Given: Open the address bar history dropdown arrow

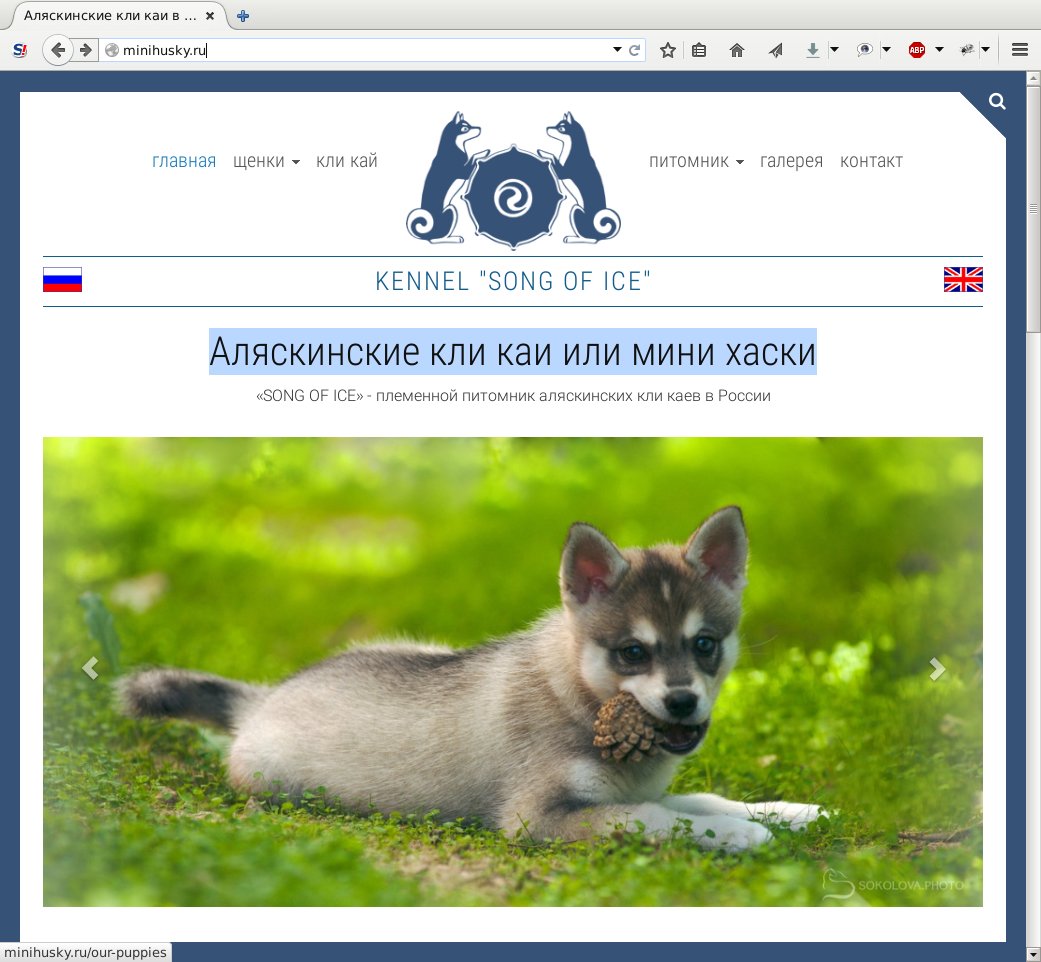Looking at the screenshot, I should (x=617, y=50).
